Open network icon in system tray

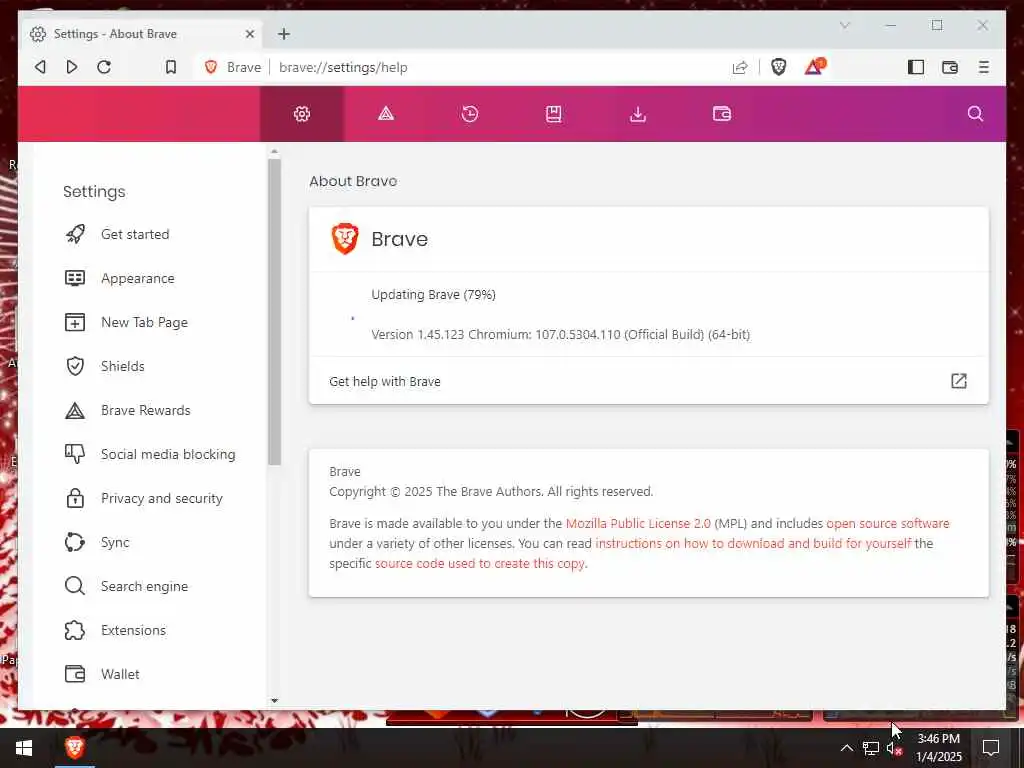tap(871, 748)
